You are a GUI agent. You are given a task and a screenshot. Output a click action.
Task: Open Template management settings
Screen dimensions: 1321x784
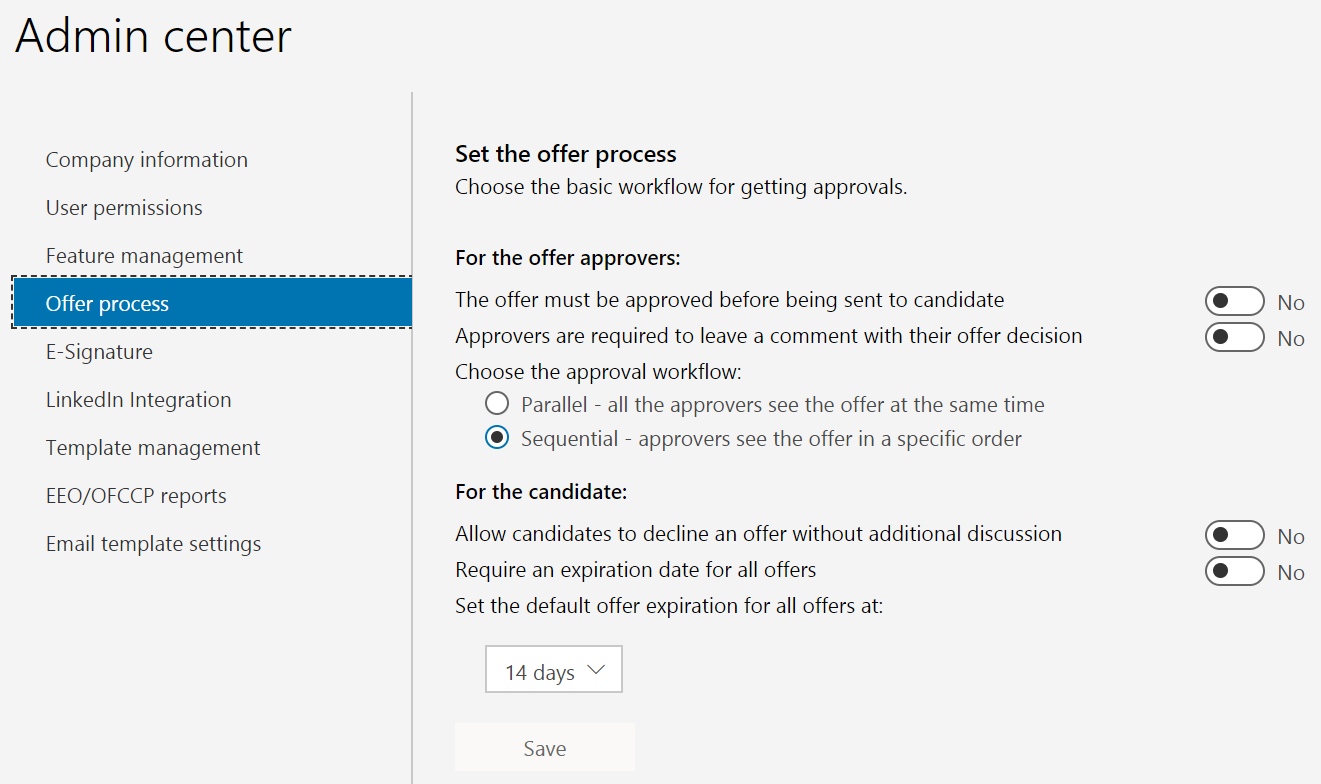tap(152, 447)
